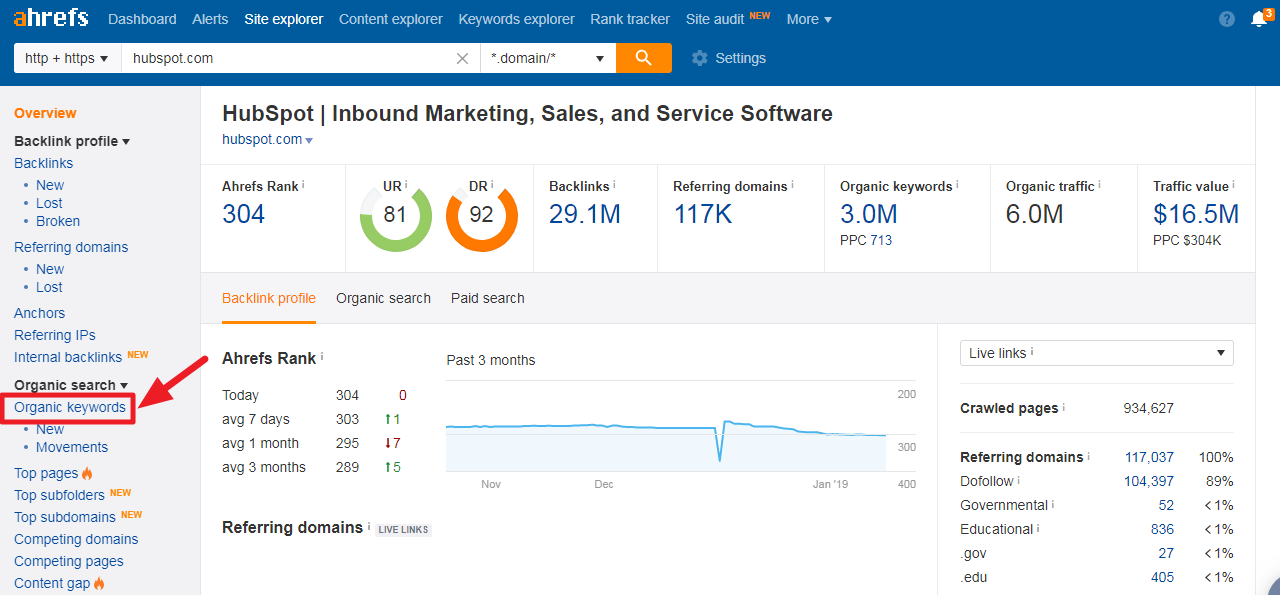
Task: Open the More menu dropdown
Action: pos(809,19)
